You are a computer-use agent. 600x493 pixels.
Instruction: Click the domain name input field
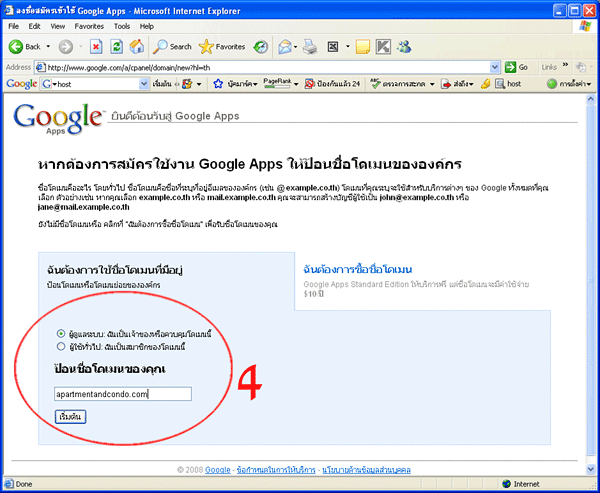click(123, 394)
